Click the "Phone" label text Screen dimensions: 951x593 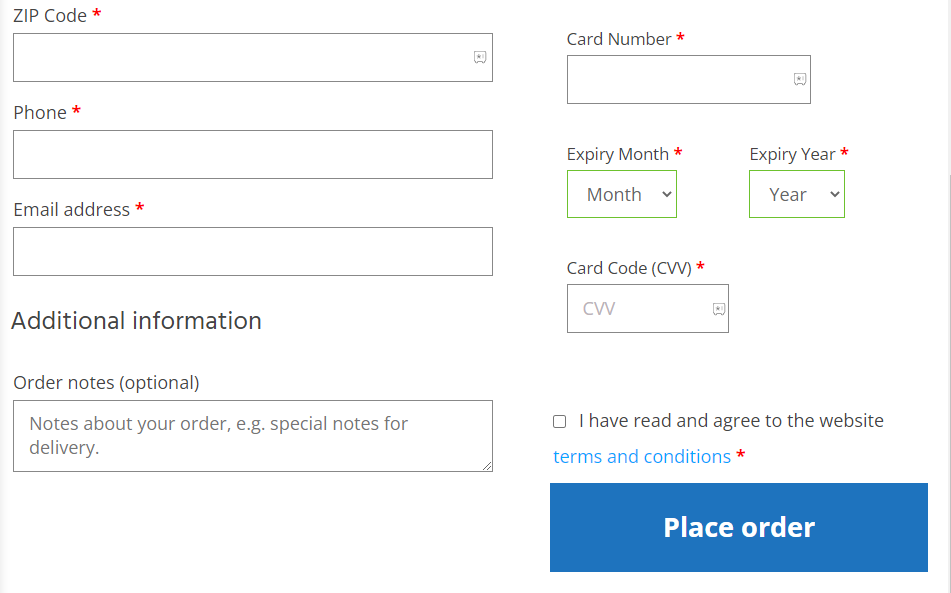click(x=40, y=113)
